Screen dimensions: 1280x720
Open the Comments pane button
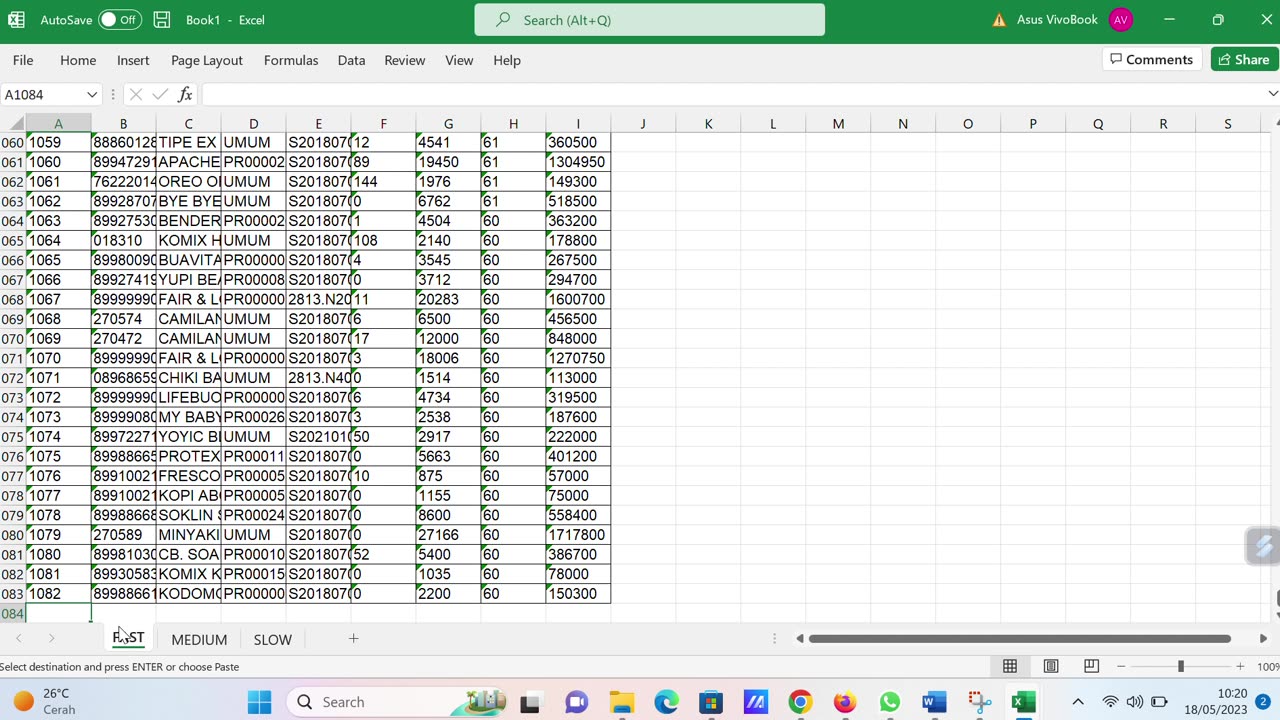[1151, 60]
